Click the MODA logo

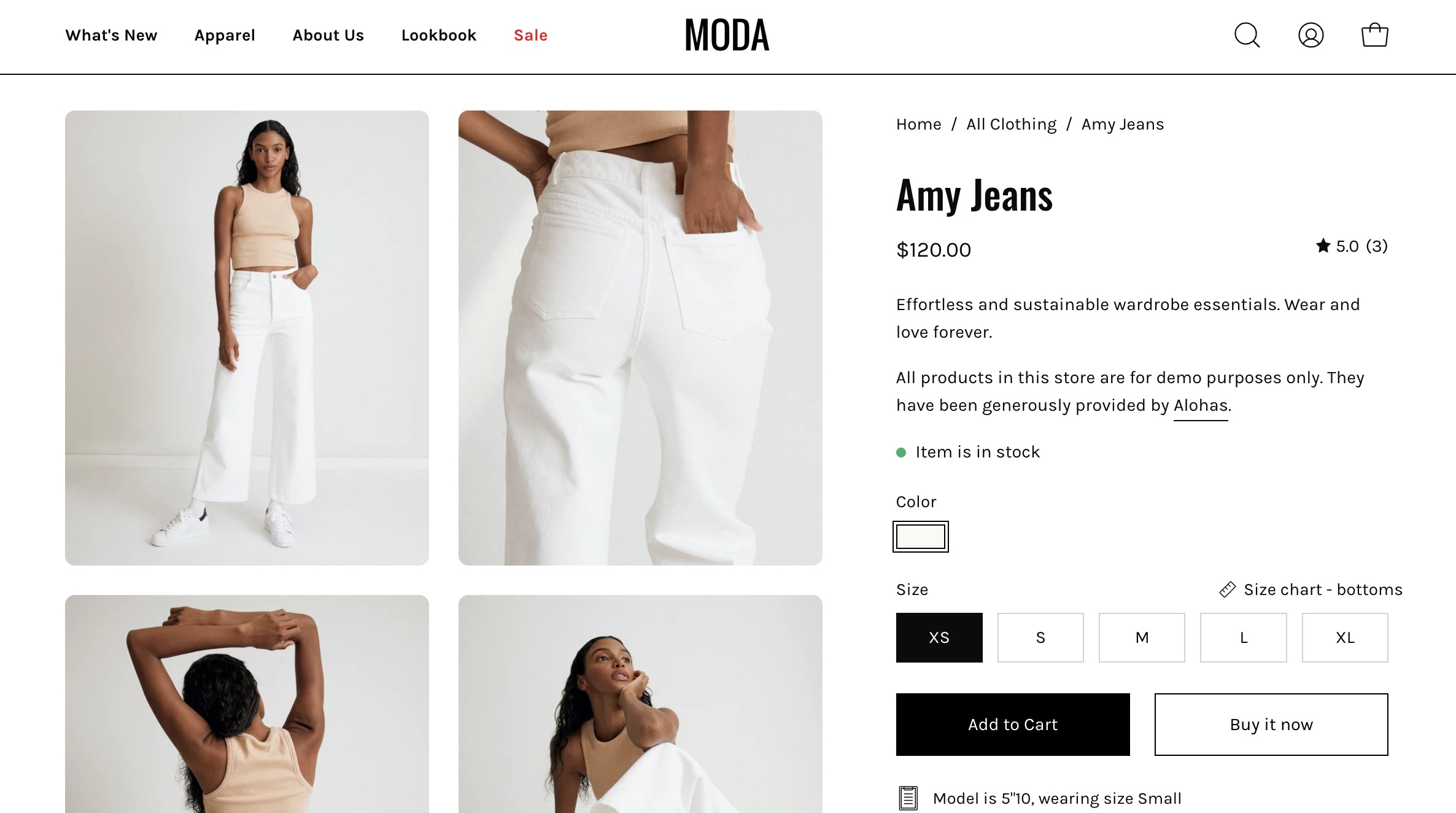tap(727, 35)
